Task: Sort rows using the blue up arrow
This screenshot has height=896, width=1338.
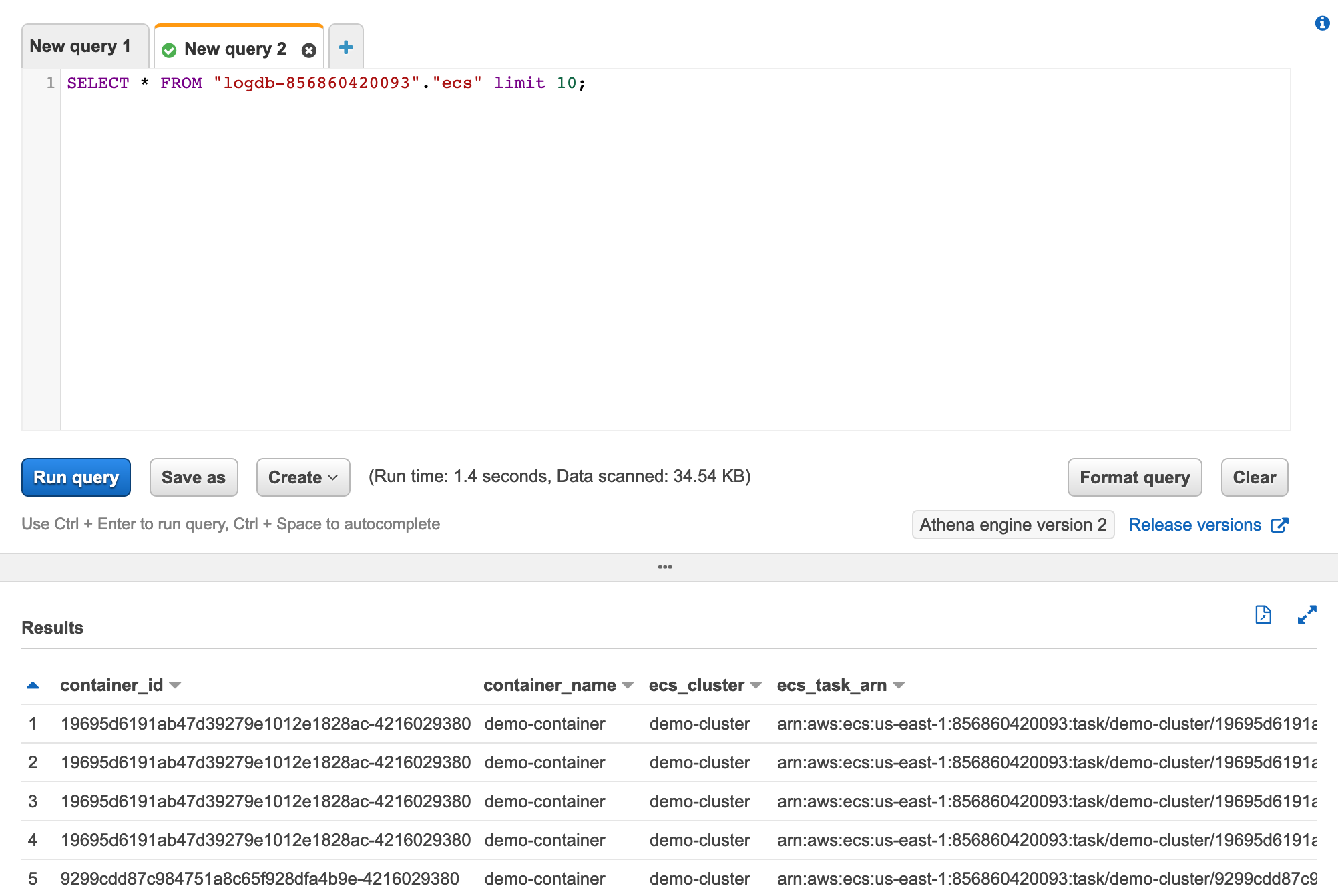Action: (x=33, y=686)
